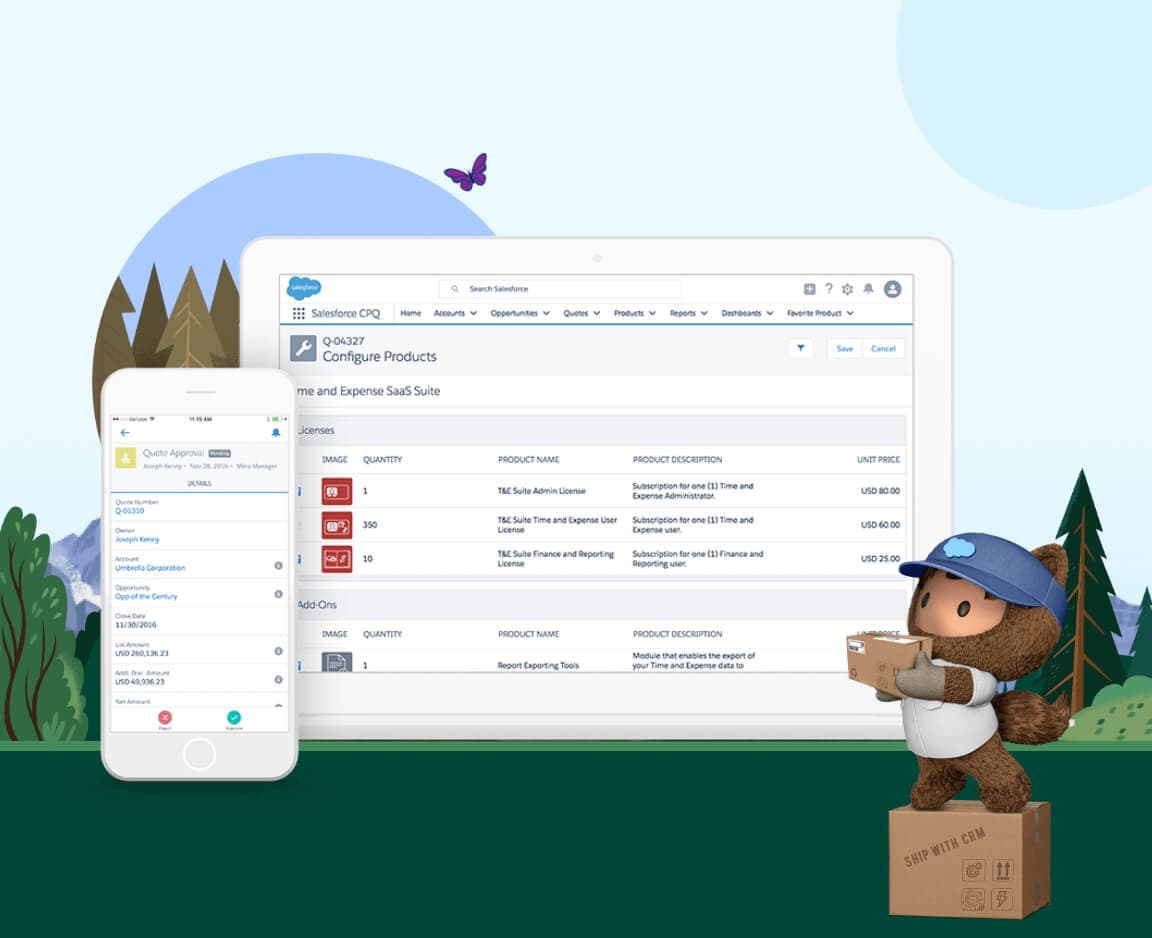1152x938 pixels.
Task: Tap the info icon beside USD 260,136.23
Action: (278, 651)
